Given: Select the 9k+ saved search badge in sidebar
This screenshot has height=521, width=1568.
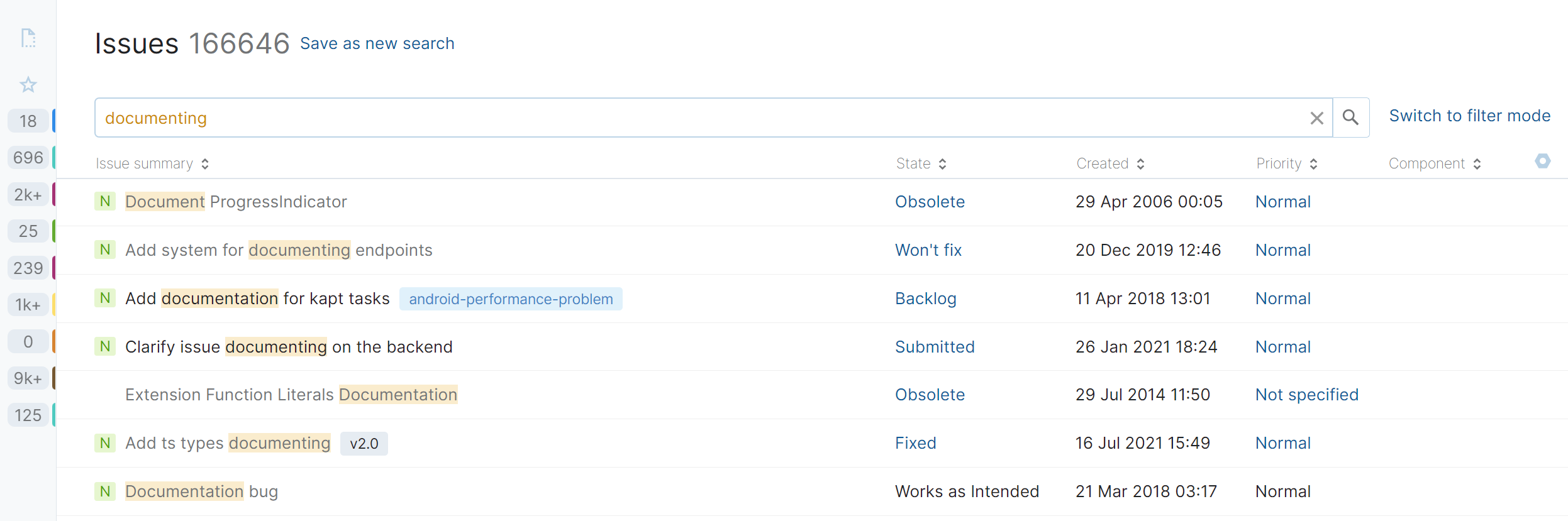Looking at the screenshot, I should (28, 378).
